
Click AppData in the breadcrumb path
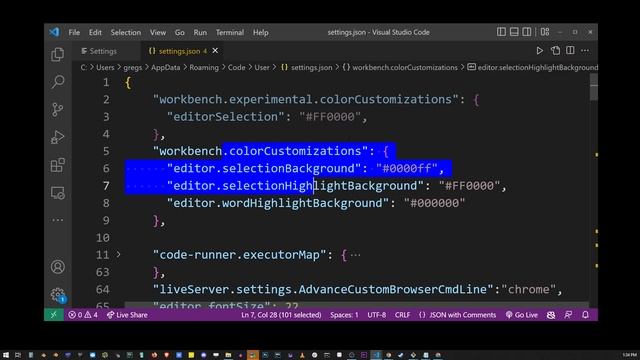click(x=165, y=67)
